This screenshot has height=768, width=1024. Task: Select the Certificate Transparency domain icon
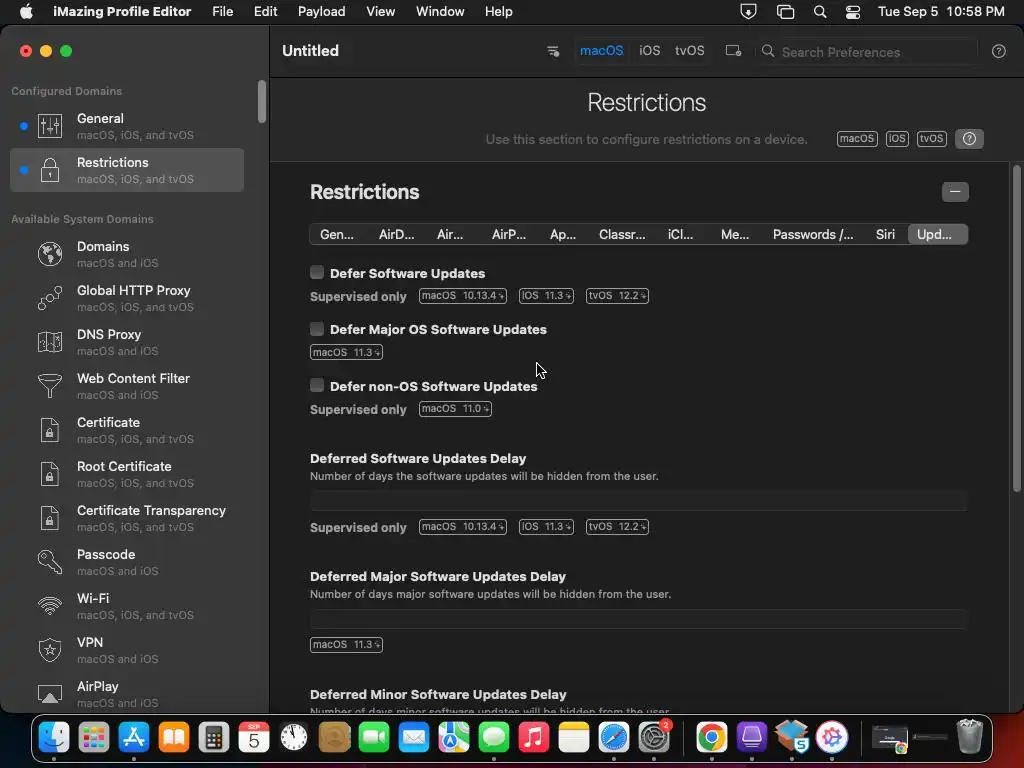(50, 518)
